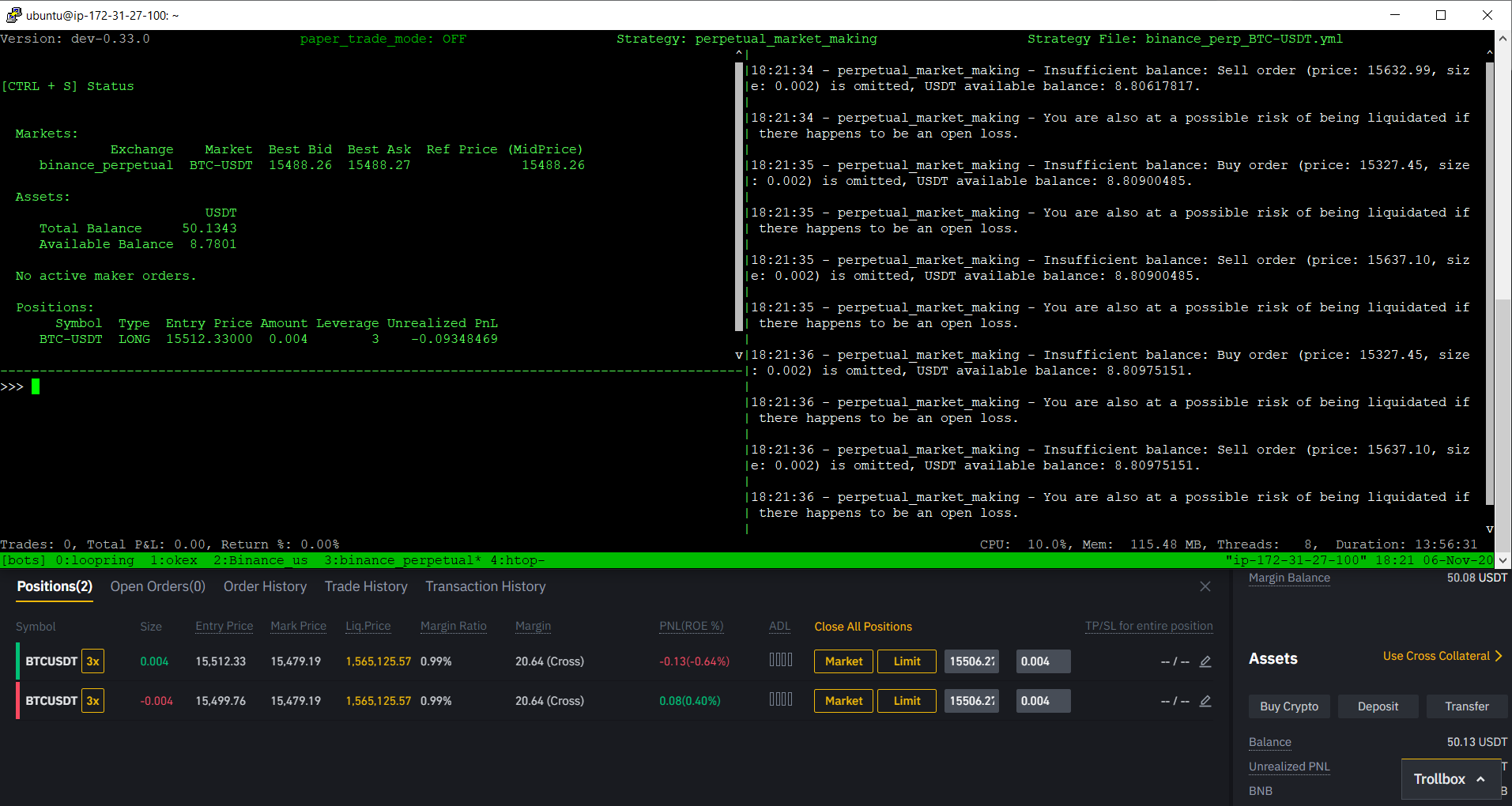Click Close All Positions
The height and width of the screenshot is (806, 1512).
point(862,626)
